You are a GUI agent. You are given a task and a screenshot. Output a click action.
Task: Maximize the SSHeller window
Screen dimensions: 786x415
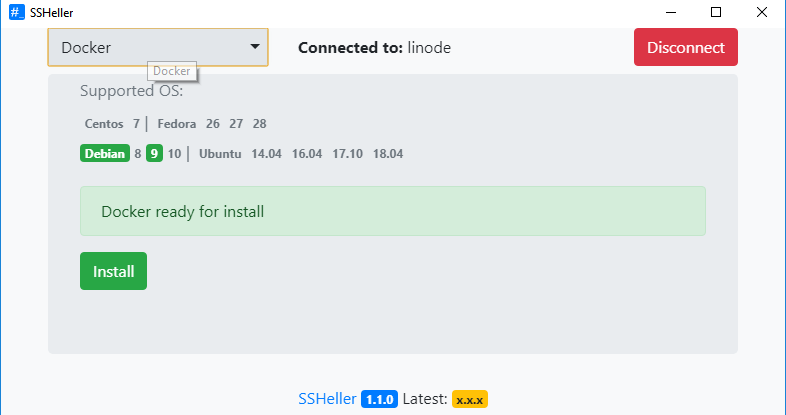pos(716,12)
